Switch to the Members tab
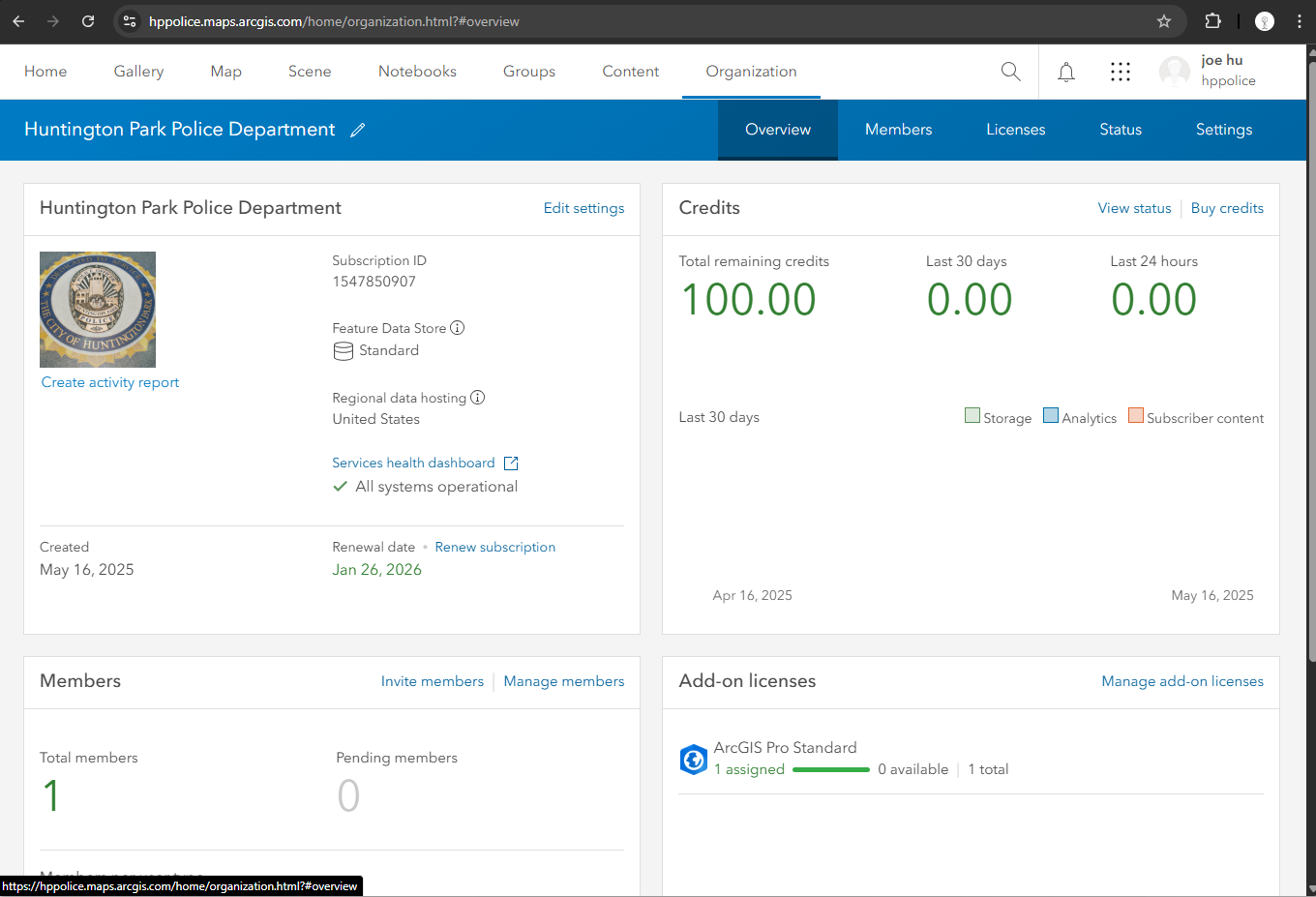Screen dimensions: 1316x897 (899, 130)
